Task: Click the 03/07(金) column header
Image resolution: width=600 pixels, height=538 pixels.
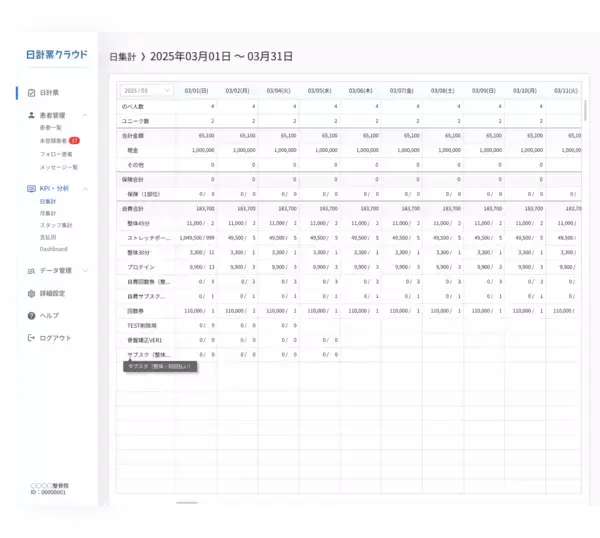Action: [x=401, y=91]
